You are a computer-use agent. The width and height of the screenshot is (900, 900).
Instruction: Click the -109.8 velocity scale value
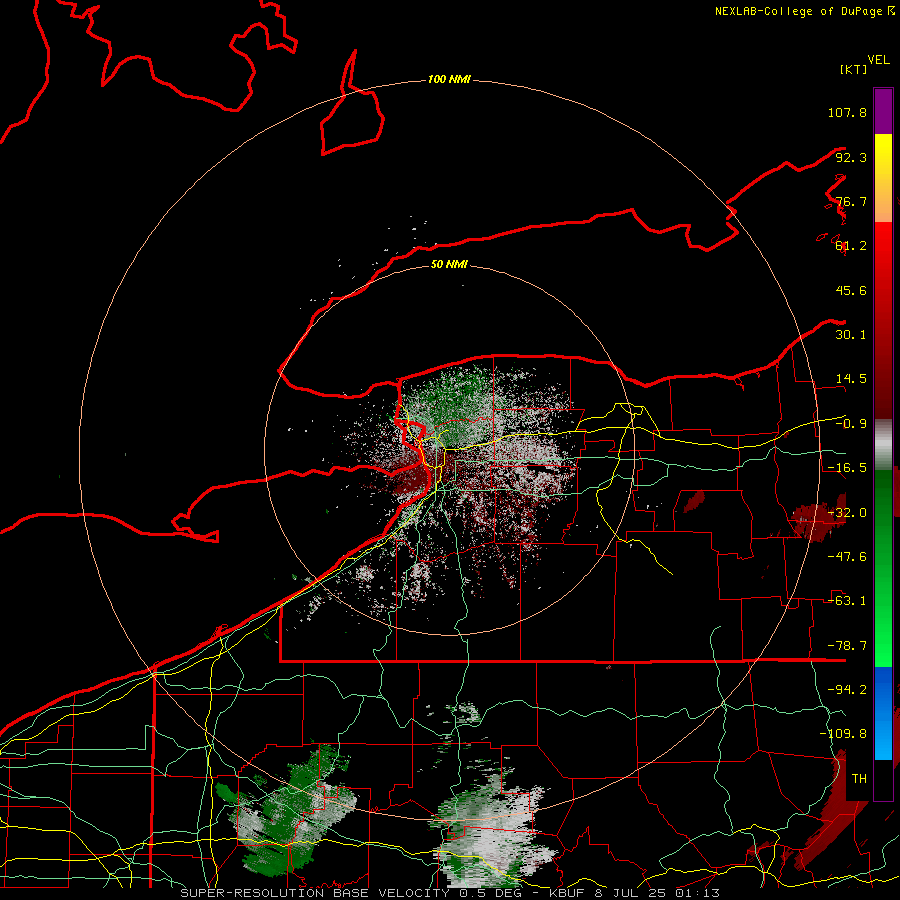(x=843, y=734)
